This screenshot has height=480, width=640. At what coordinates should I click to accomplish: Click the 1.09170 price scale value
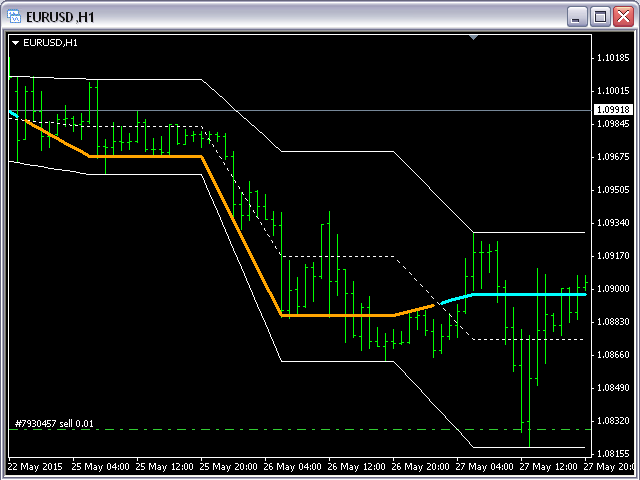click(x=613, y=256)
